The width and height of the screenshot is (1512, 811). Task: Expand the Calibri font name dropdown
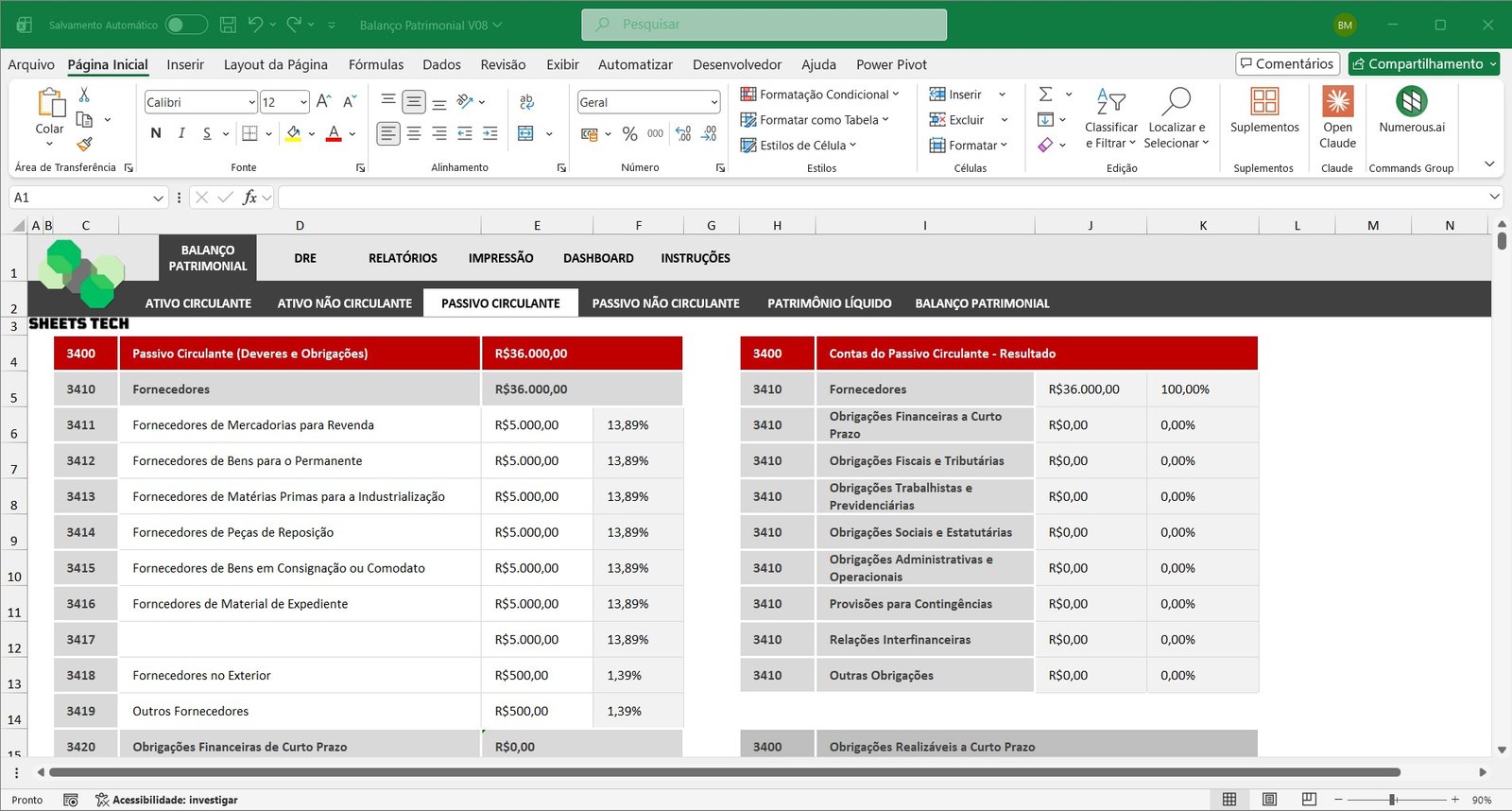click(251, 102)
